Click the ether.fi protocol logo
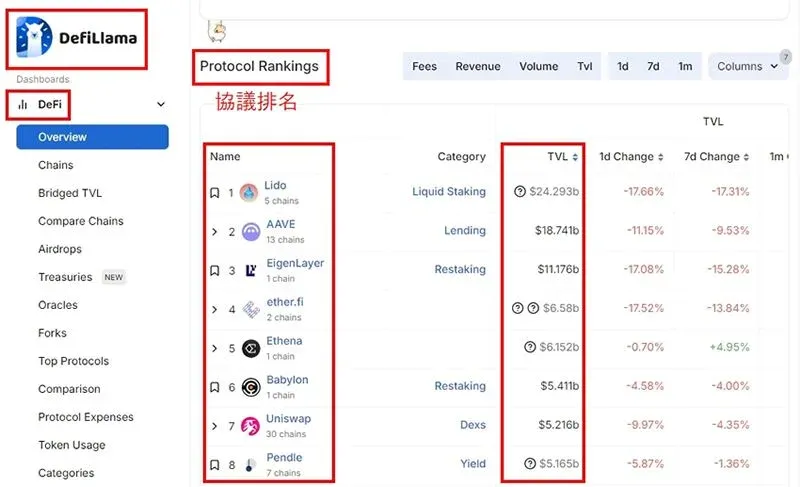Image resolution: width=800 pixels, height=487 pixels. click(x=251, y=310)
